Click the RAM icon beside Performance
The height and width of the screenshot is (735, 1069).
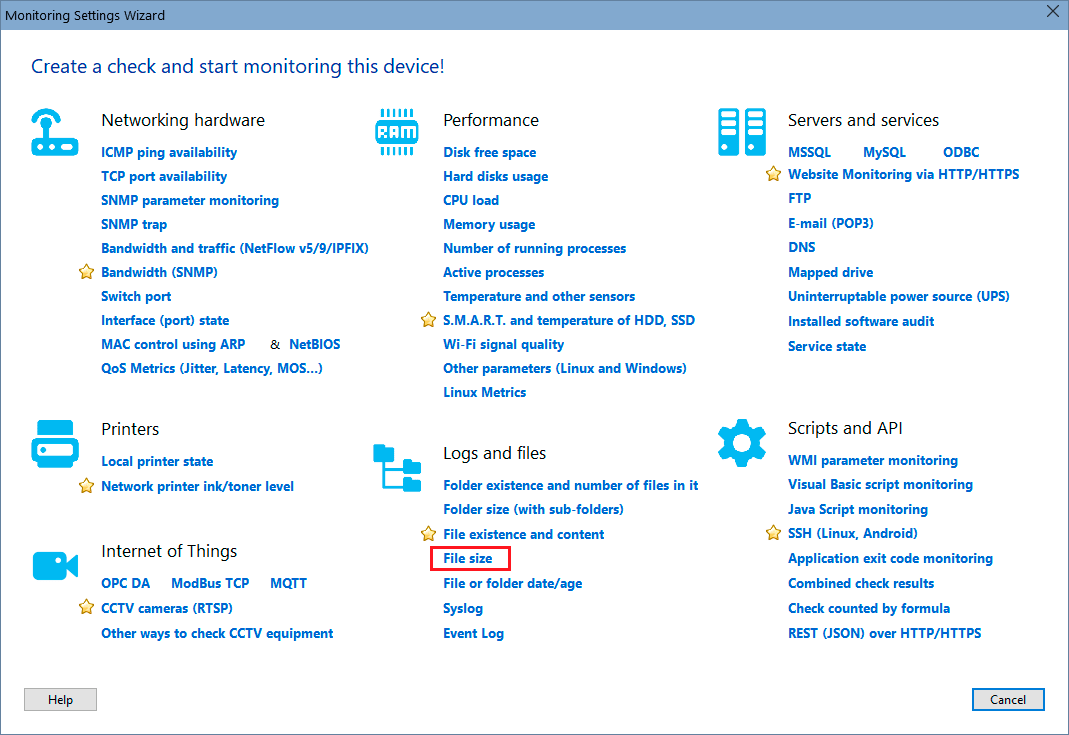397,130
